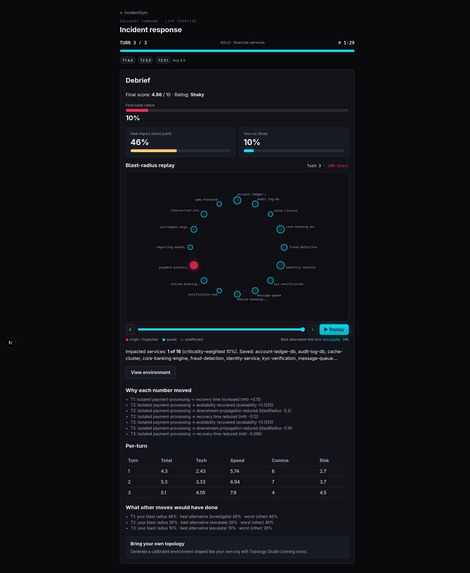Step replay forward with right arrow
The height and width of the screenshot is (573, 470).
(312, 330)
